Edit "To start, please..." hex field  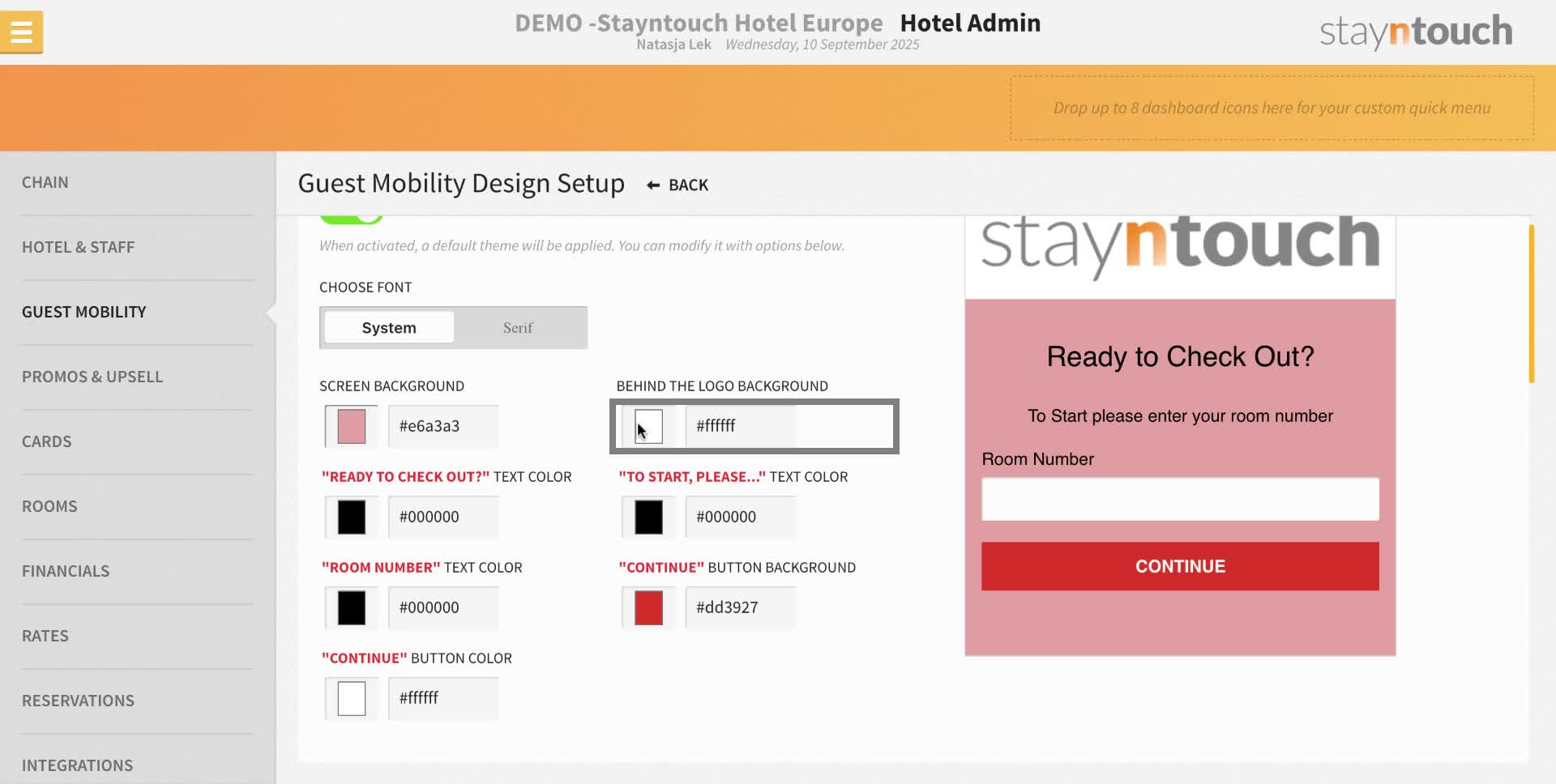(740, 517)
